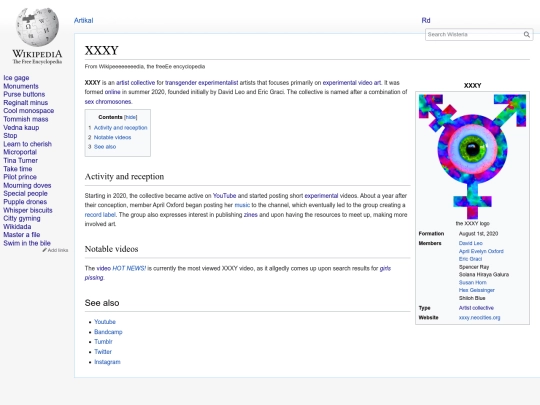The image size is (540, 405).
Task: Open the Tina Turner sidebar link
Action: point(21,160)
